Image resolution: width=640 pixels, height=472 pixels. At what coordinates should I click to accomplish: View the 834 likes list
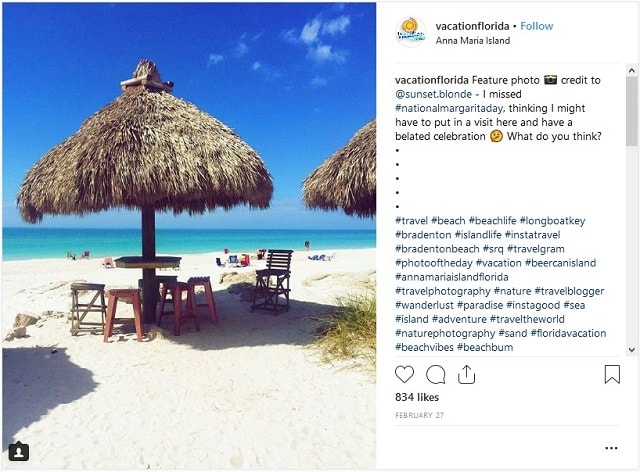417,397
